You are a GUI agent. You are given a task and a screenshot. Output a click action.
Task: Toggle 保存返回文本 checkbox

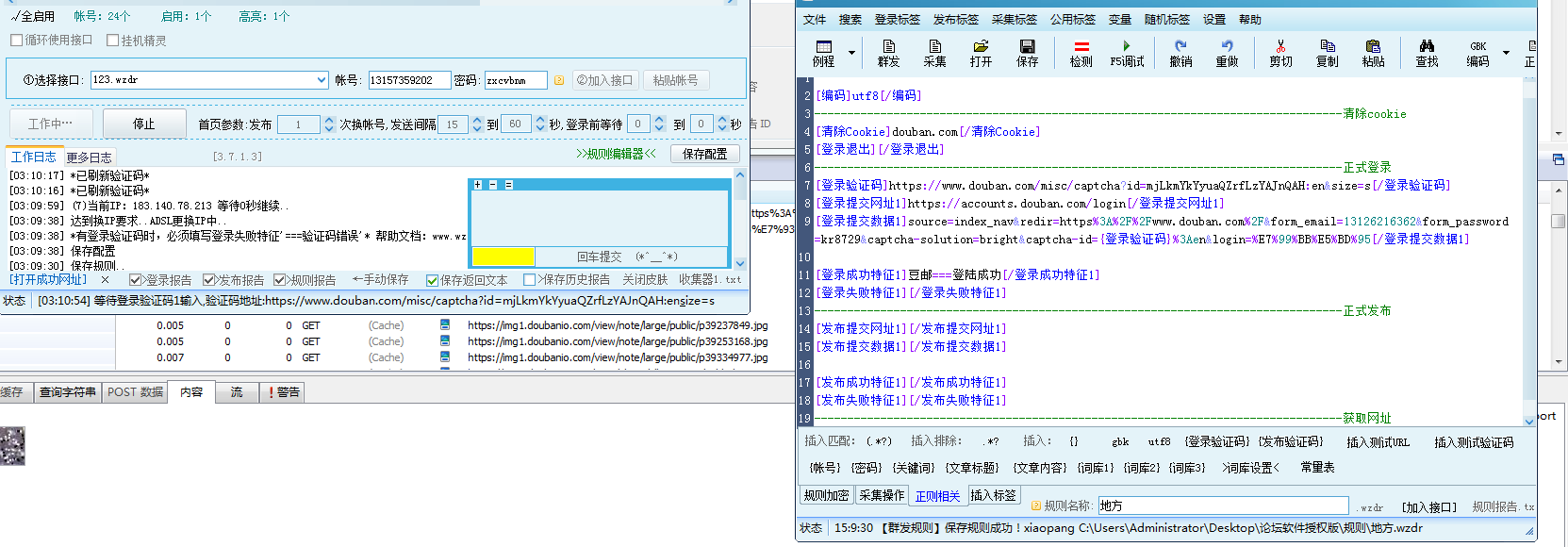pyautogui.click(x=432, y=280)
